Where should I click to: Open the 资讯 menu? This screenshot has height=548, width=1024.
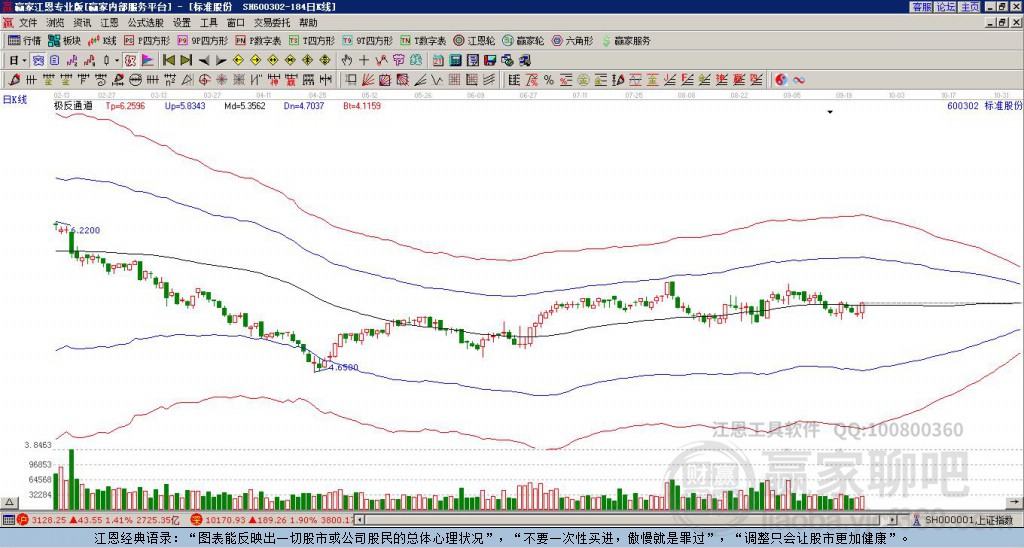tap(82, 23)
